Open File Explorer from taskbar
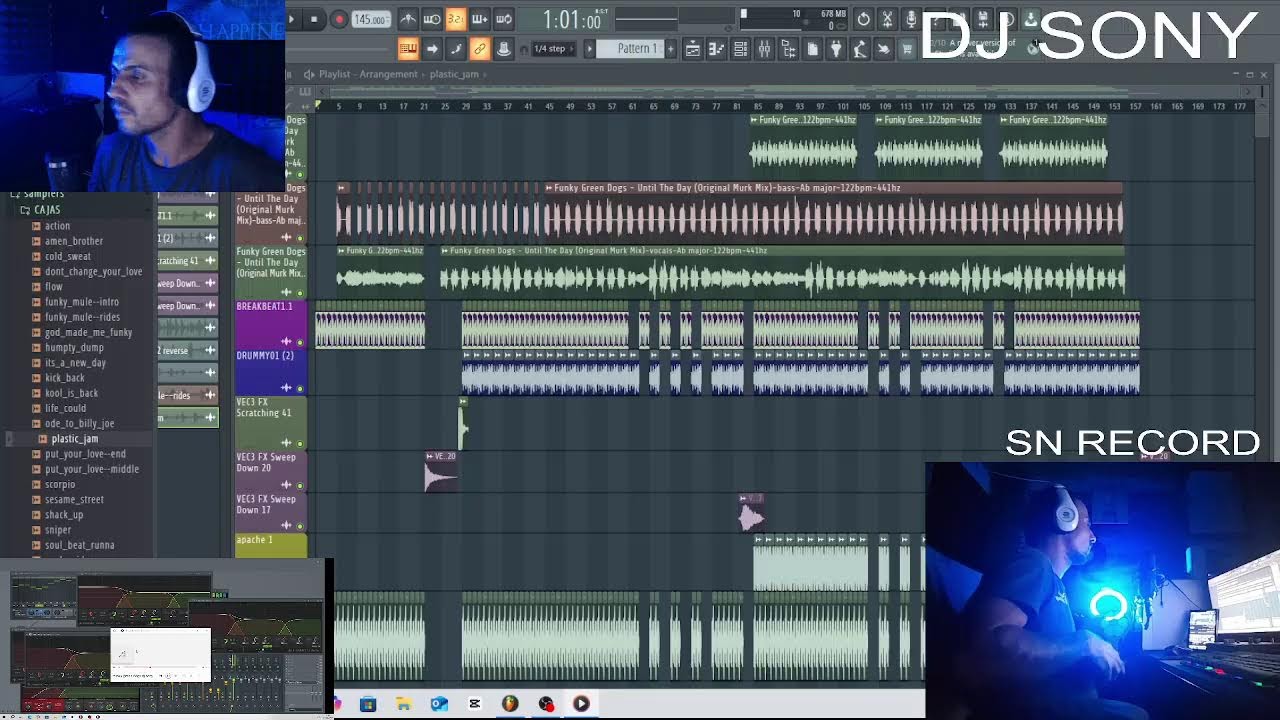The width and height of the screenshot is (1280, 720). (404, 704)
